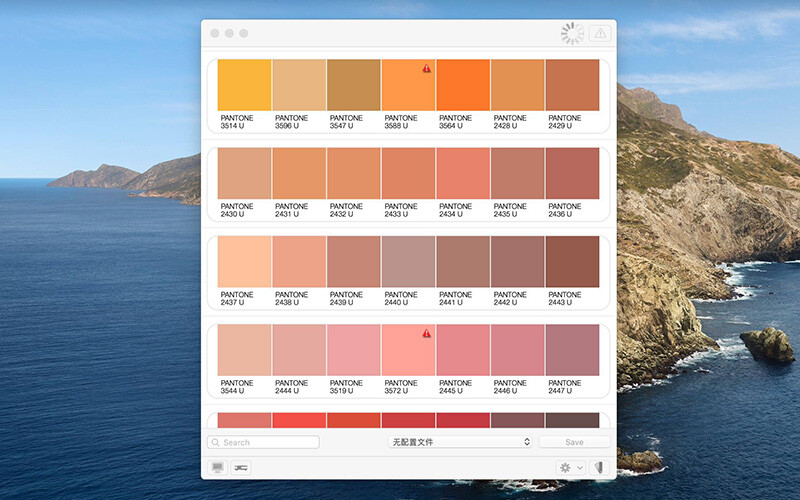Select the PANTONE 2428 U swatch
Image resolution: width=800 pixels, height=500 pixels.
click(518, 85)
